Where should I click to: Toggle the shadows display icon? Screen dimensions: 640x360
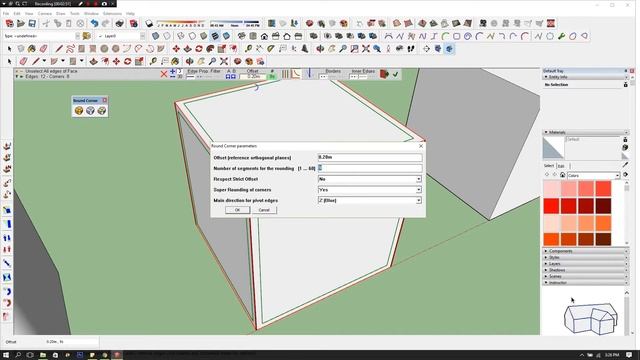click(149, 23)
